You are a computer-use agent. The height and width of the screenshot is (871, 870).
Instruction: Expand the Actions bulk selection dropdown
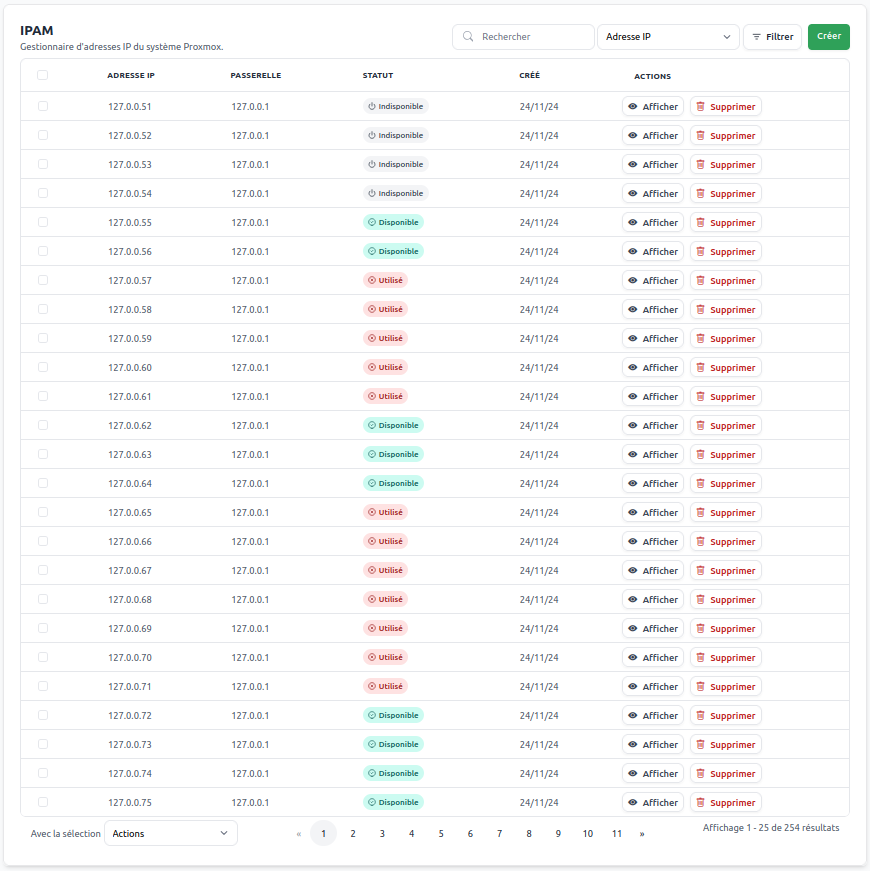[170, 833]
